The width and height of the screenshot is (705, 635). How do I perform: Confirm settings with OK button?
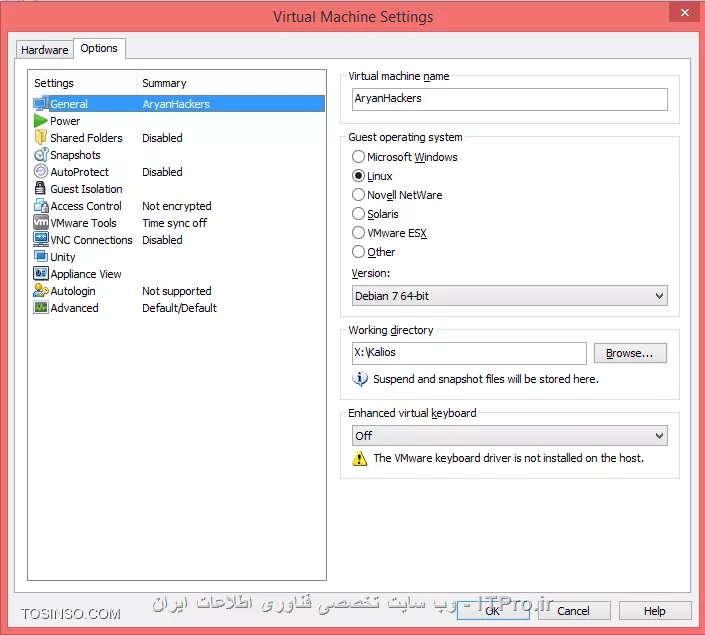[493, 610]
